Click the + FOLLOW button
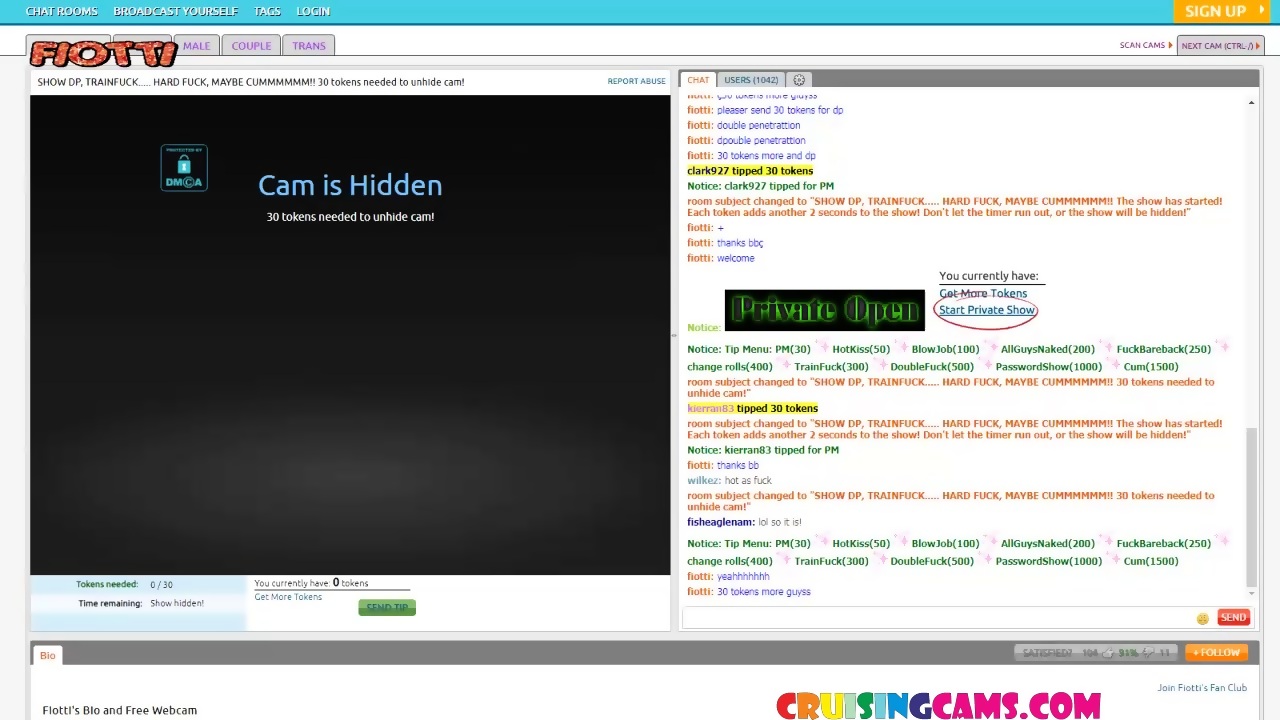 click(x=1215, y=653)
